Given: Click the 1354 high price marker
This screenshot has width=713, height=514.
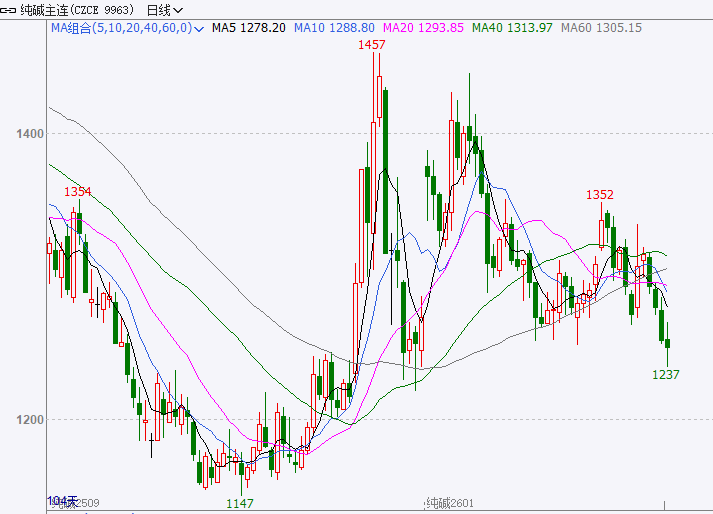Looking at the screenshot, I should [x=78, y=191].
